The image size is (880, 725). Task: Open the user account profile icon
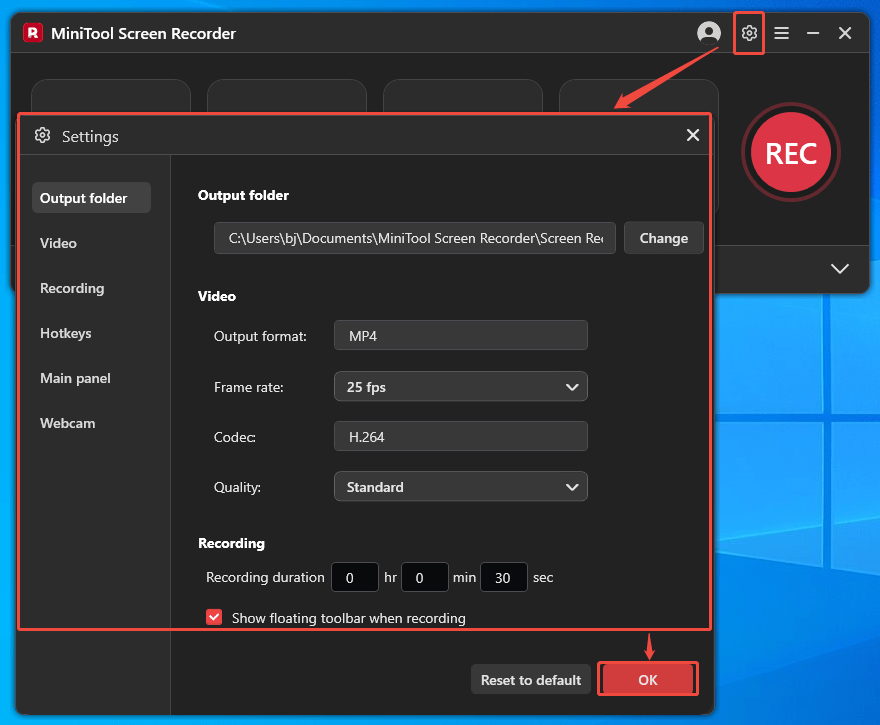click(x=709, y=33)
